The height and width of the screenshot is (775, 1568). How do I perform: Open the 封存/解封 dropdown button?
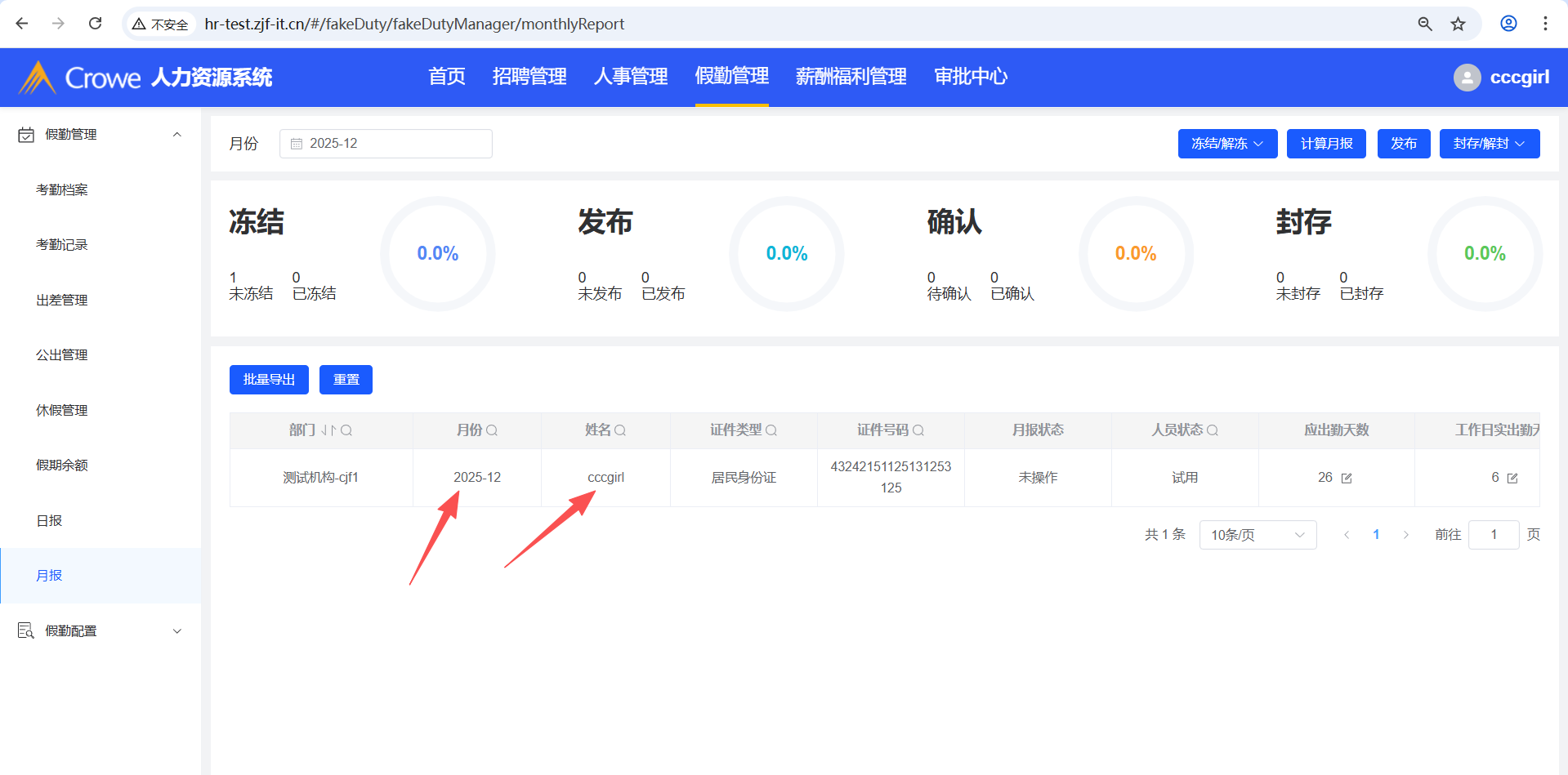(x=1490, y=144)
